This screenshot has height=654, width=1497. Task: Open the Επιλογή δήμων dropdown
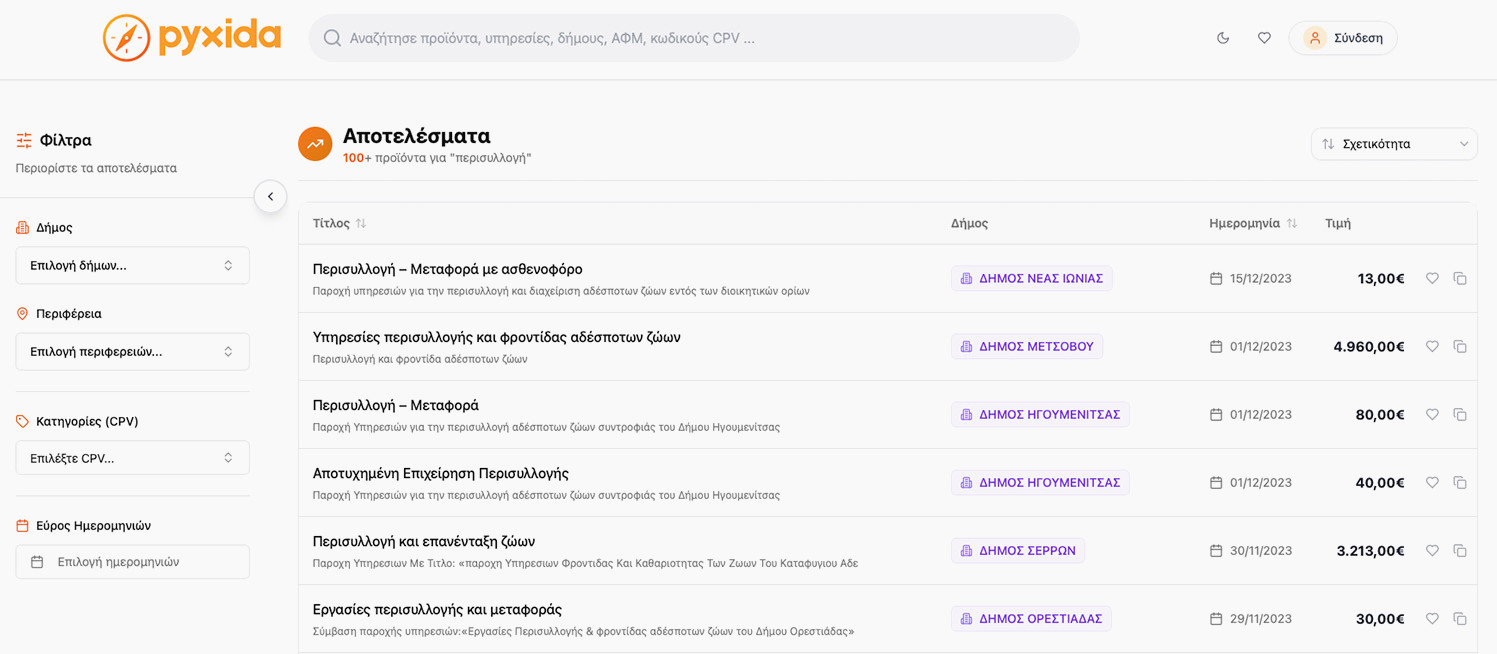point(132,266)
